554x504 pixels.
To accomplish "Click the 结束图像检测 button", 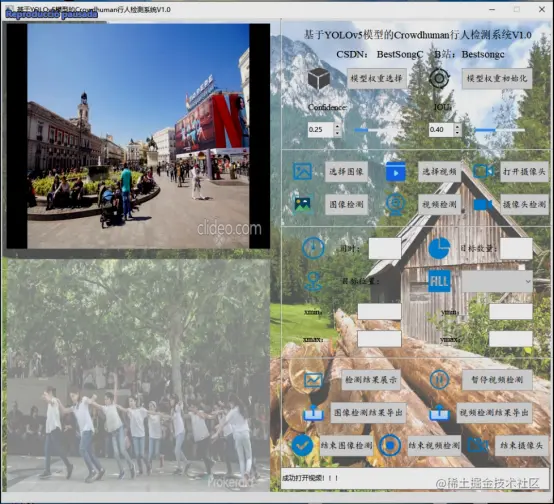I will pyautogui.click(x=346, y=445).
